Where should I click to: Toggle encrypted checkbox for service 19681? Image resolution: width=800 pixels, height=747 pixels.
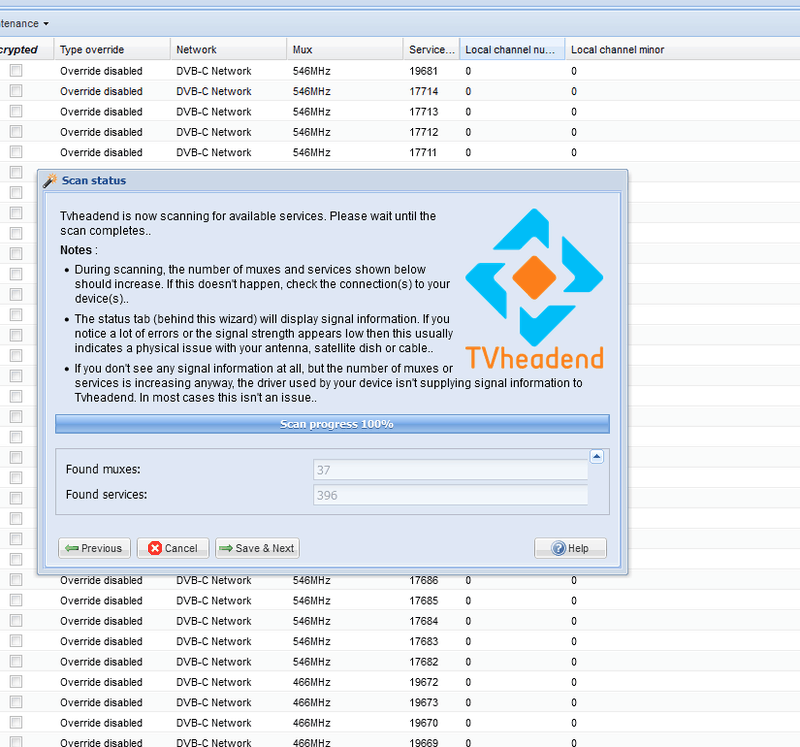tap(16, 70)
